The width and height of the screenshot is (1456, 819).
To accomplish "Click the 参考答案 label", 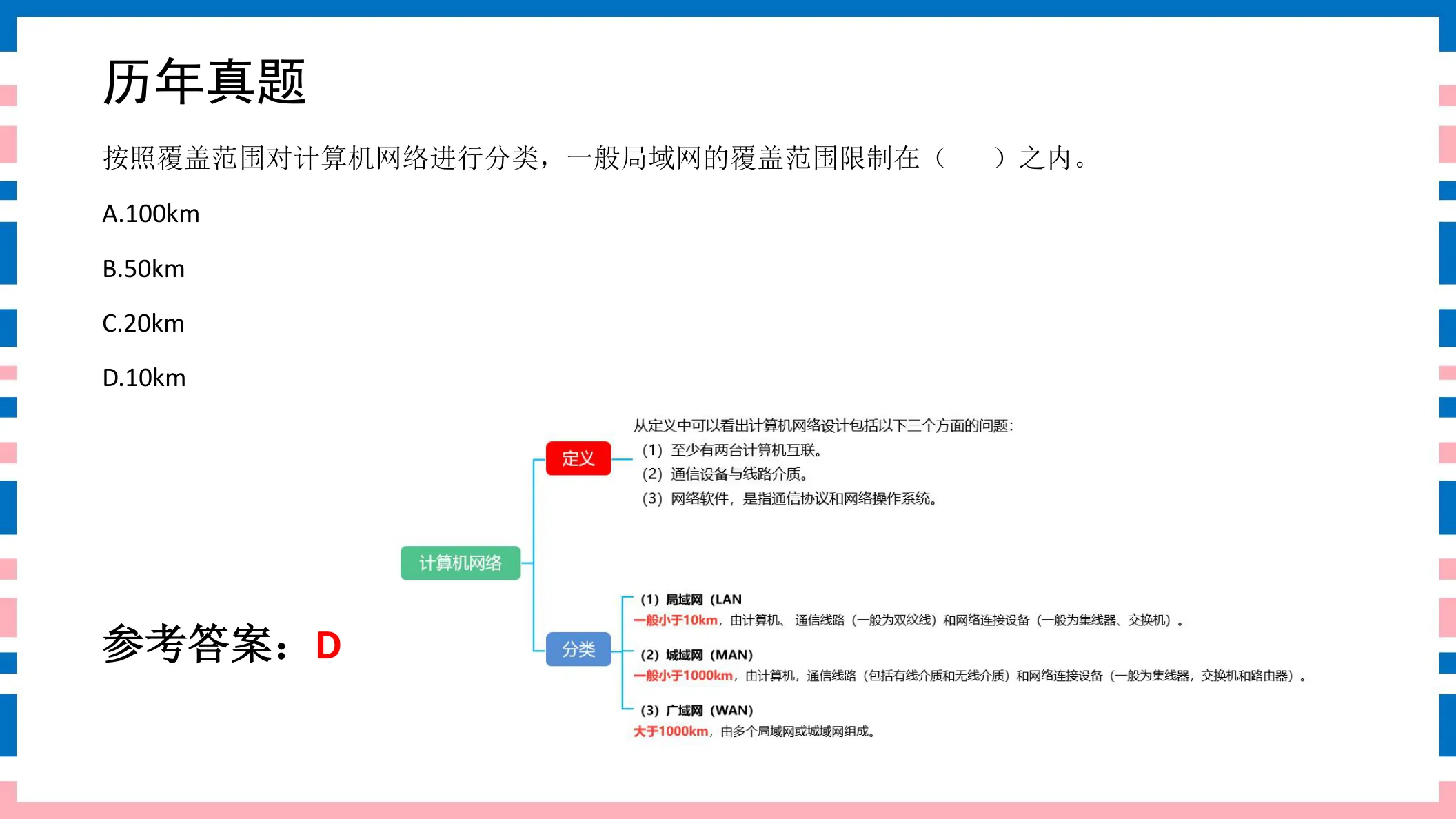I will tap(196, 644).
